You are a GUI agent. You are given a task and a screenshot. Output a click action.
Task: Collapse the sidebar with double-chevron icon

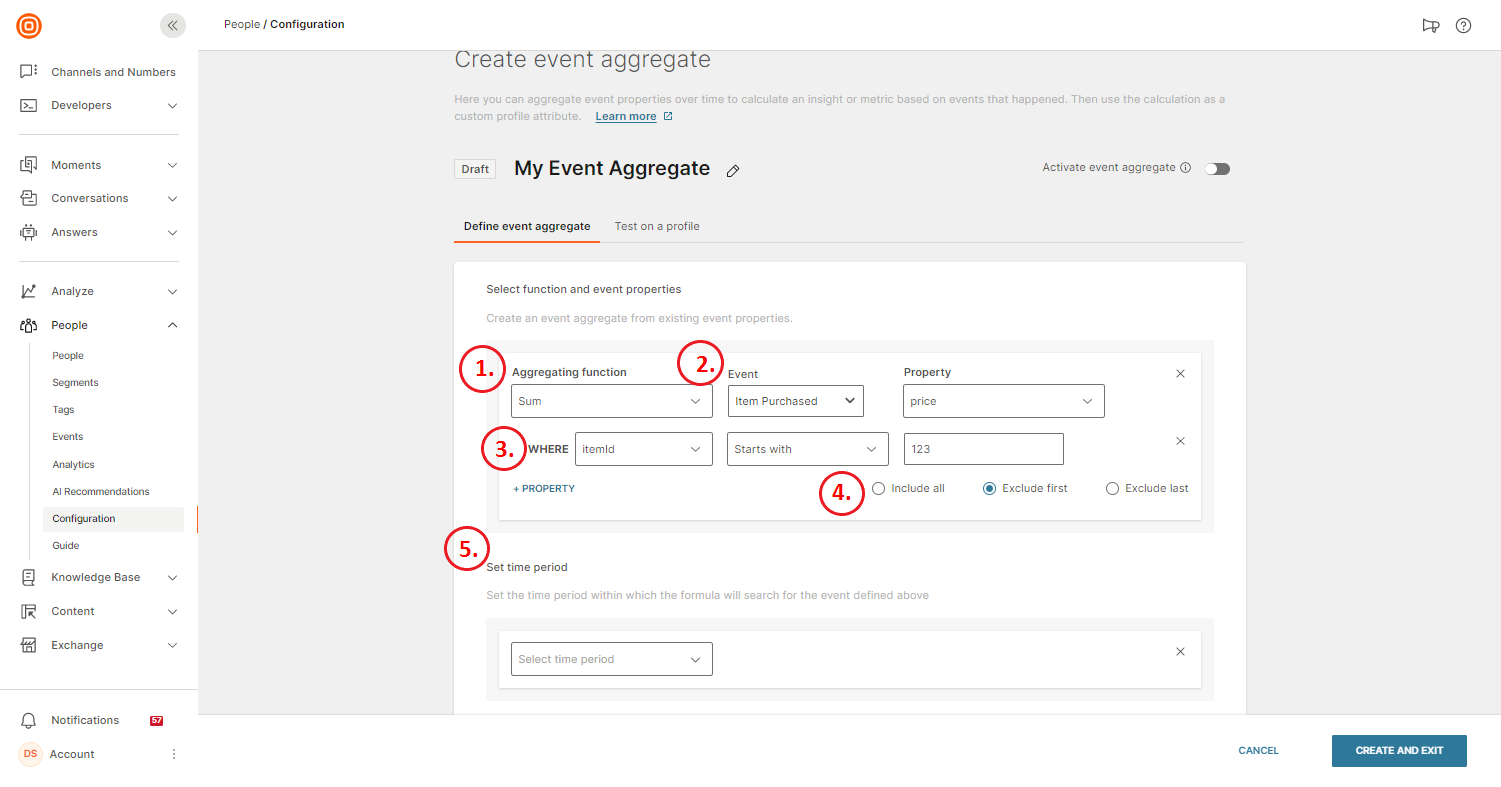173,25
